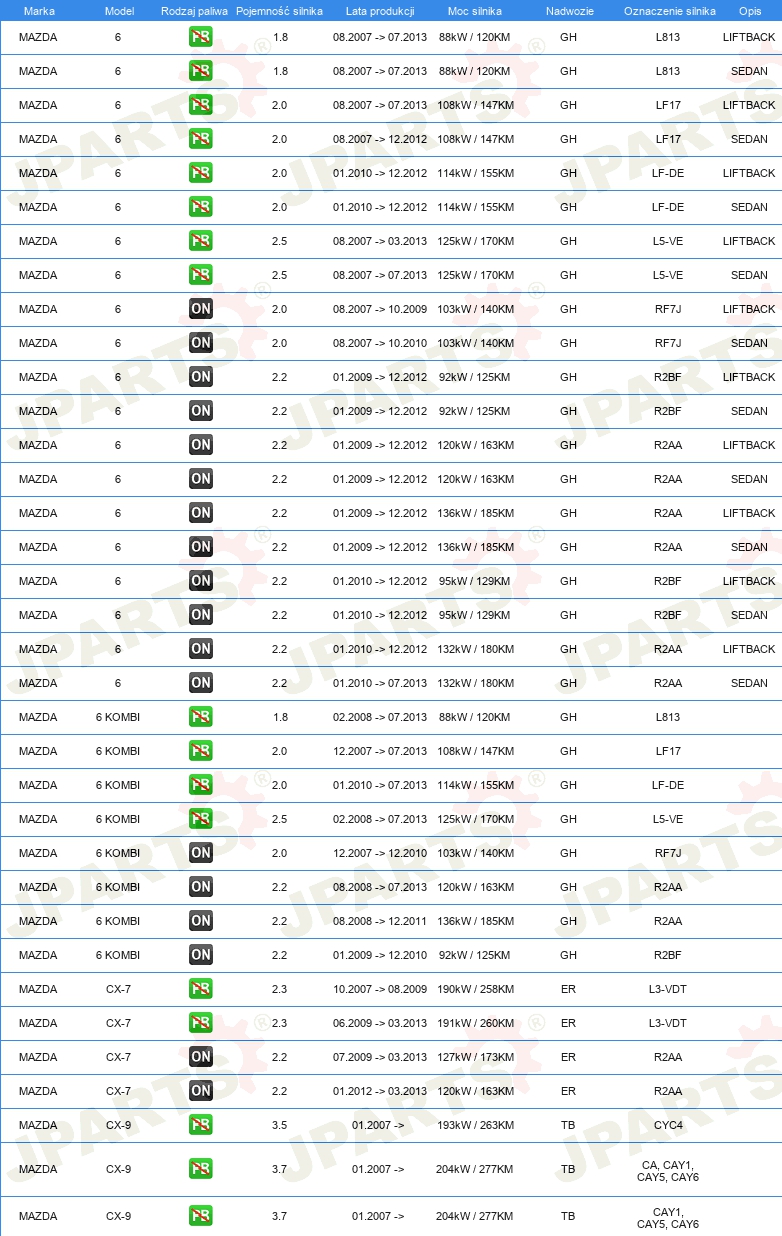
Task: Click the PB icon in the CX-7 191kW / 260KM row
Action: 201,1023
